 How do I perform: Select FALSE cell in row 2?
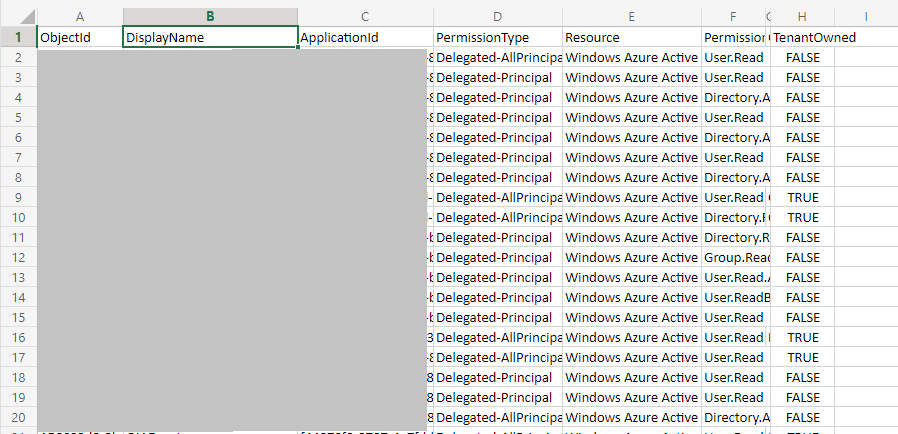[x=802, y=57]
